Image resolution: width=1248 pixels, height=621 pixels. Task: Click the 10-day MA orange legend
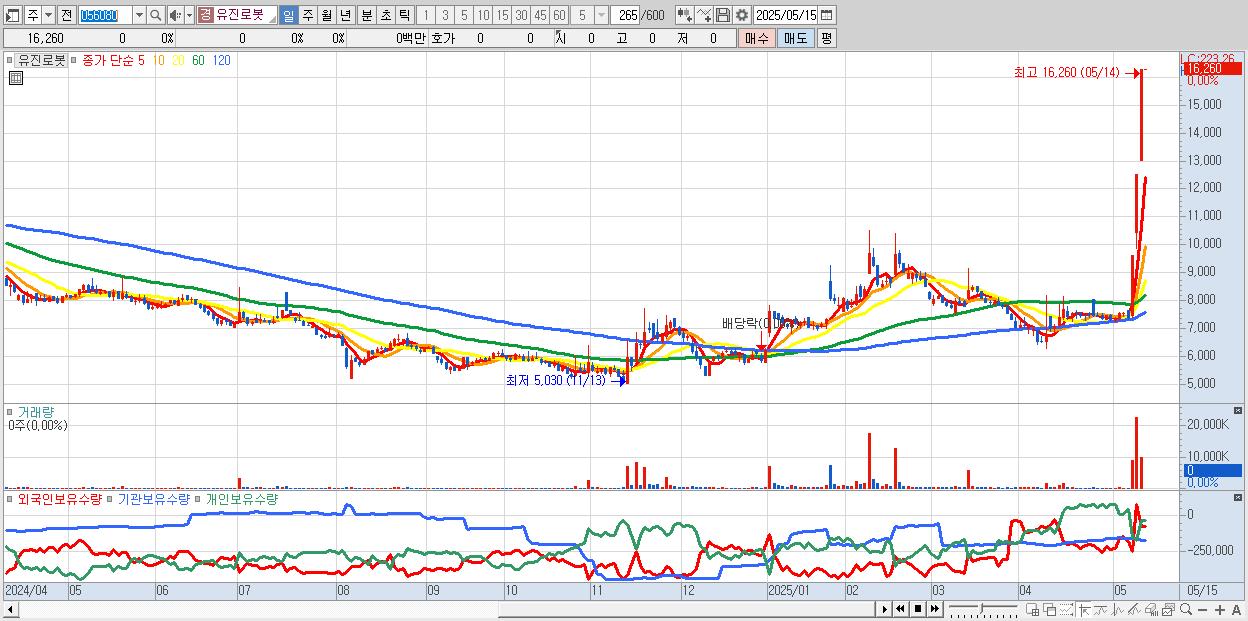(159, 60)
